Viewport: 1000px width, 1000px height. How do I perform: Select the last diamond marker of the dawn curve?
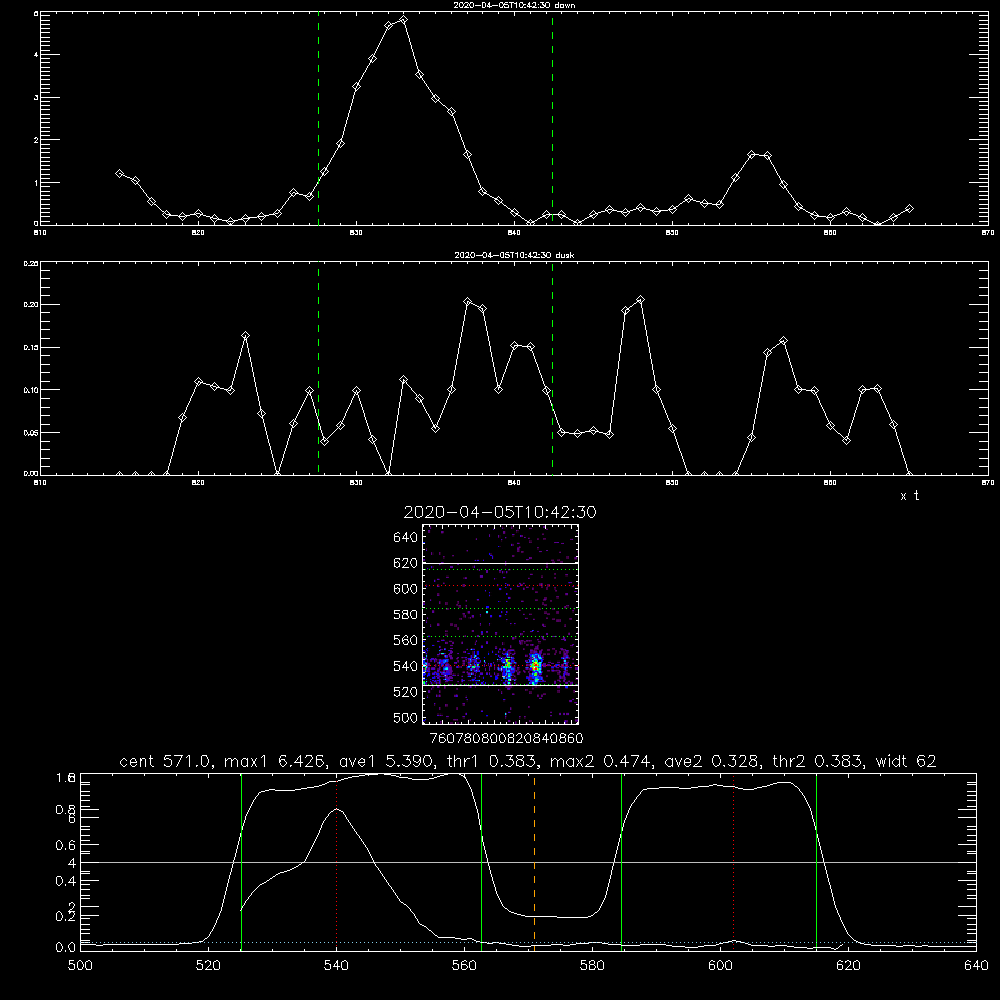(909, 209)
